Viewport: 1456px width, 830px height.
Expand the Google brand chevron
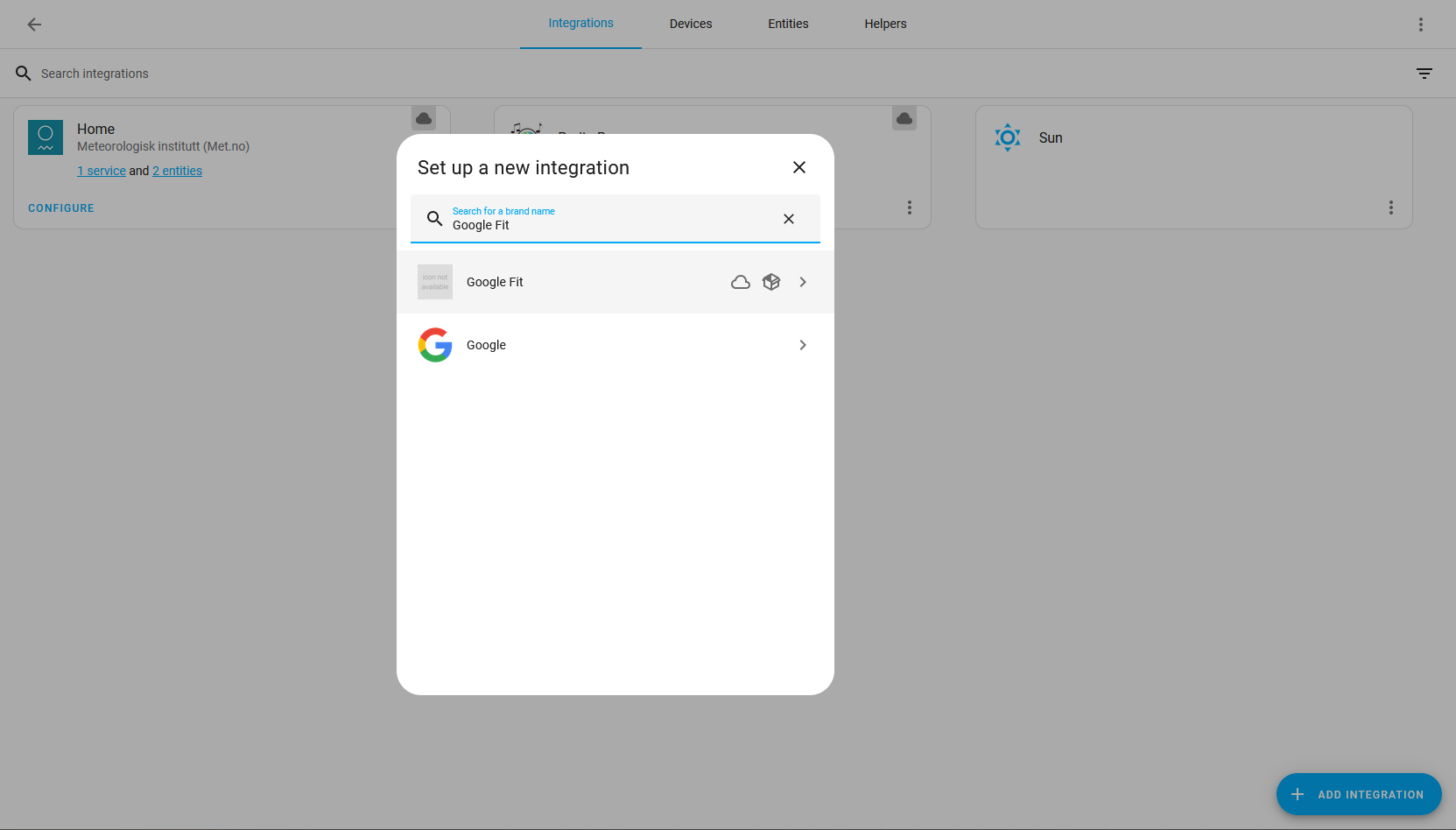click(x=803, y=345)
